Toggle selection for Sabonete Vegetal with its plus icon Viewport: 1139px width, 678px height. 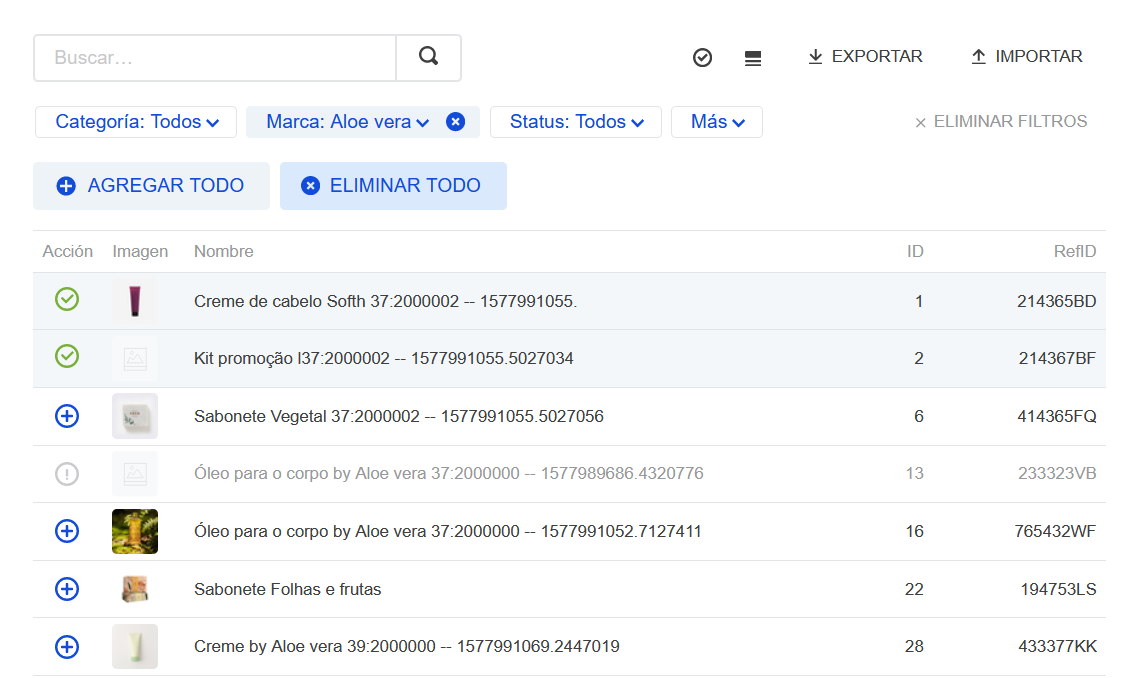click(67, 416)
